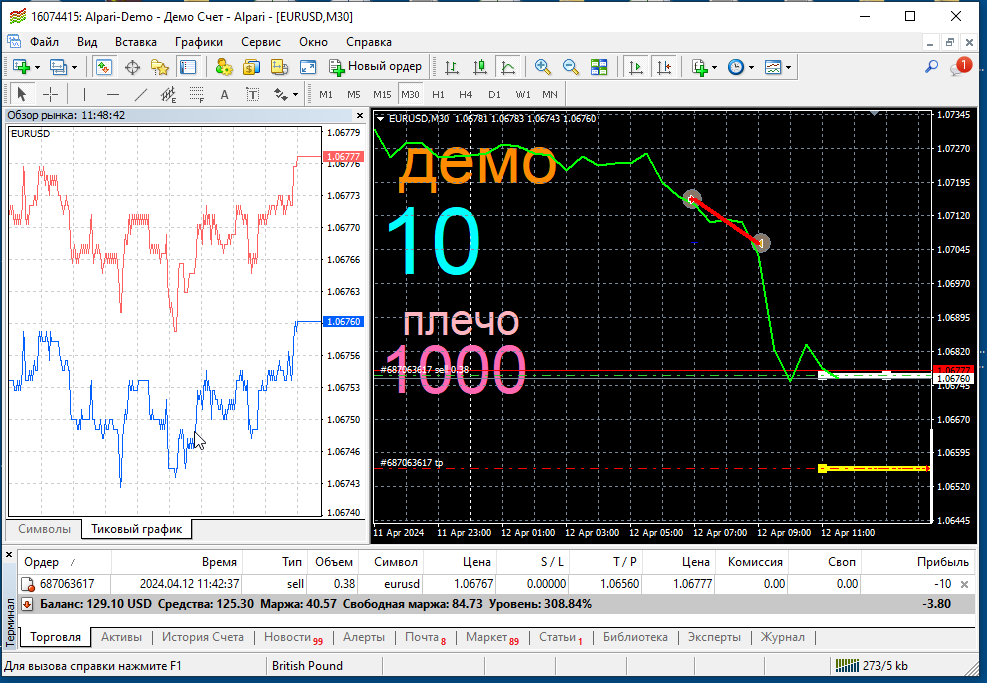Select the Horizontal Line tool

tap(113, 94)
